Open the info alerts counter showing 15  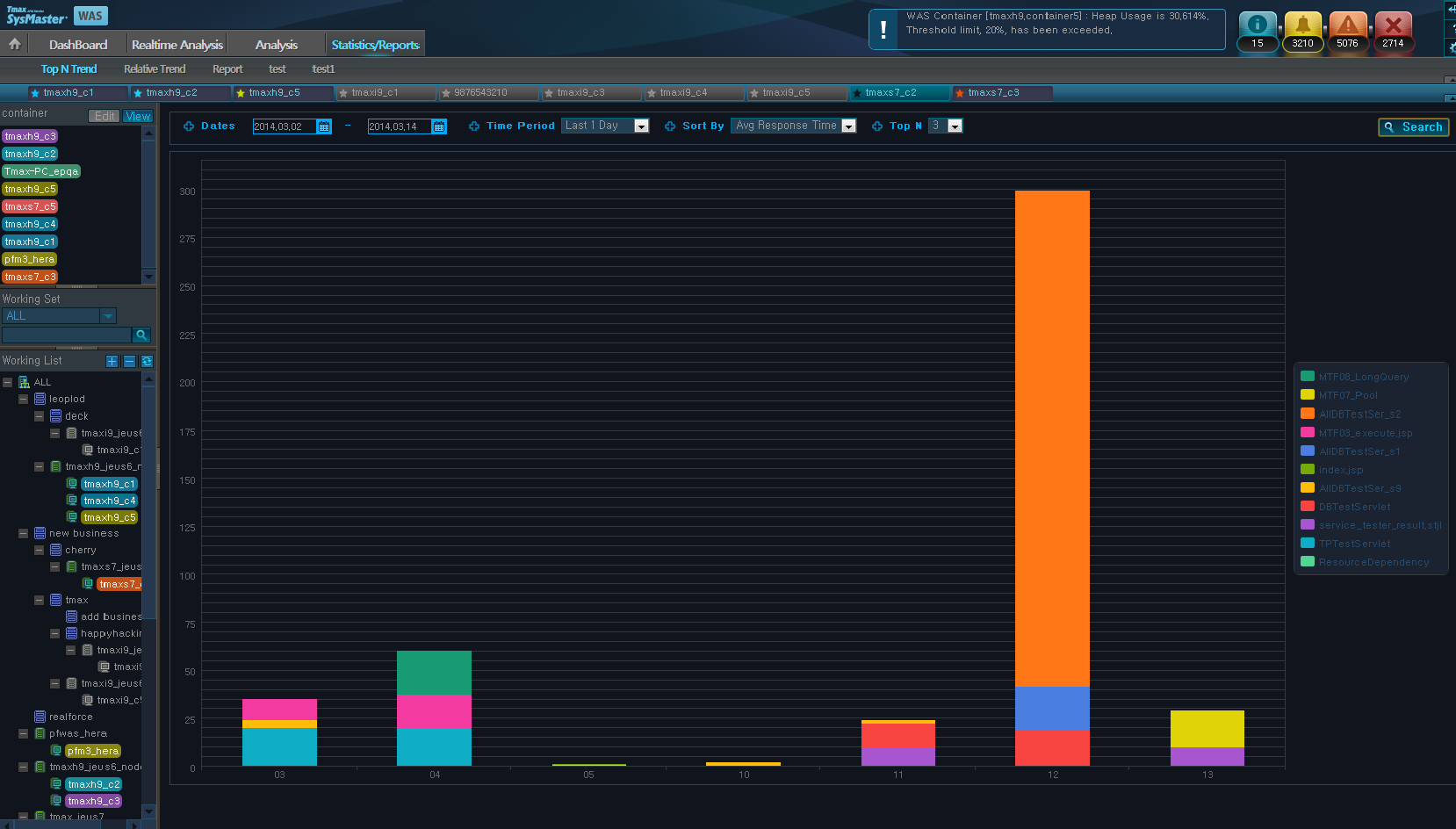pos(1258,32)
